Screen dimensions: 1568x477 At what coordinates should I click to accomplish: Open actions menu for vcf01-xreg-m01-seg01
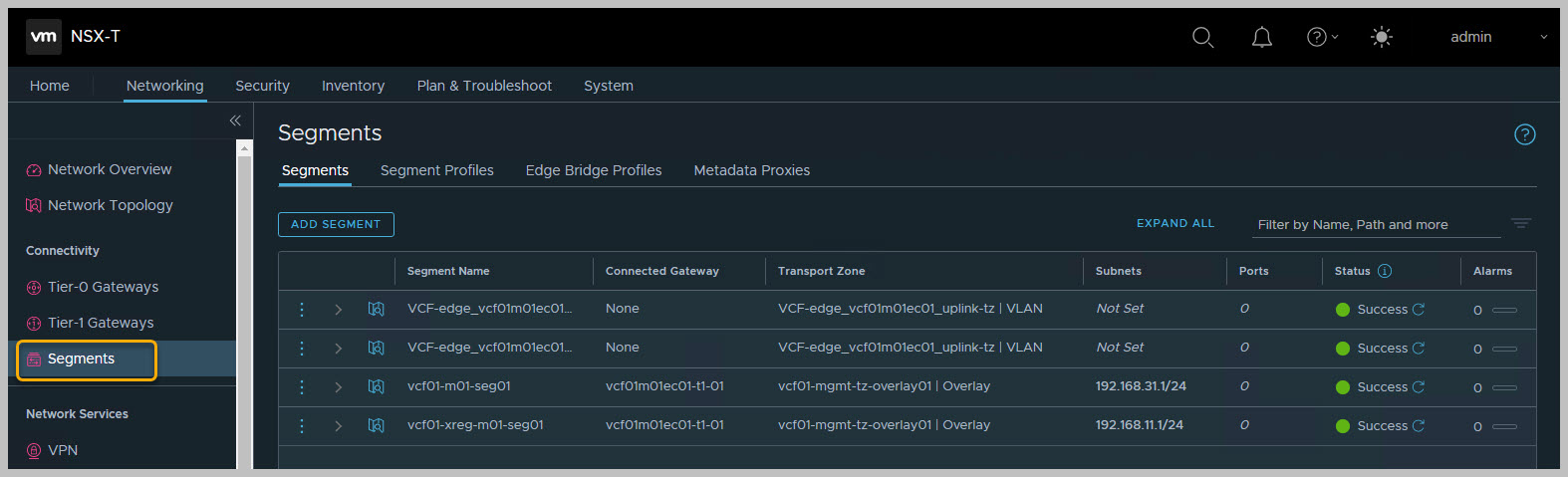[302, 425]
